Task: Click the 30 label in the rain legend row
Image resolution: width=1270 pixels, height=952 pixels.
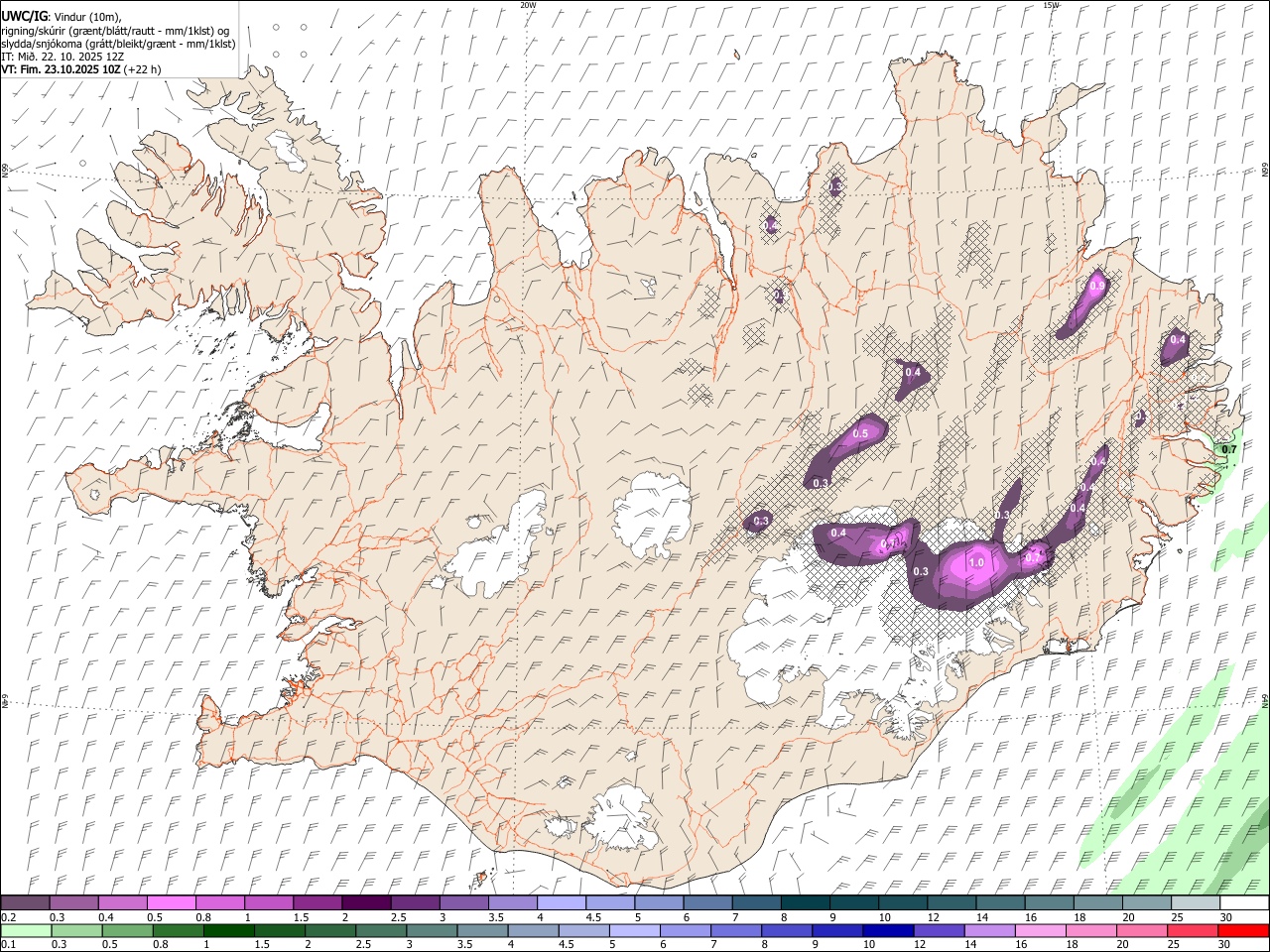Action: pos(1224,945)
